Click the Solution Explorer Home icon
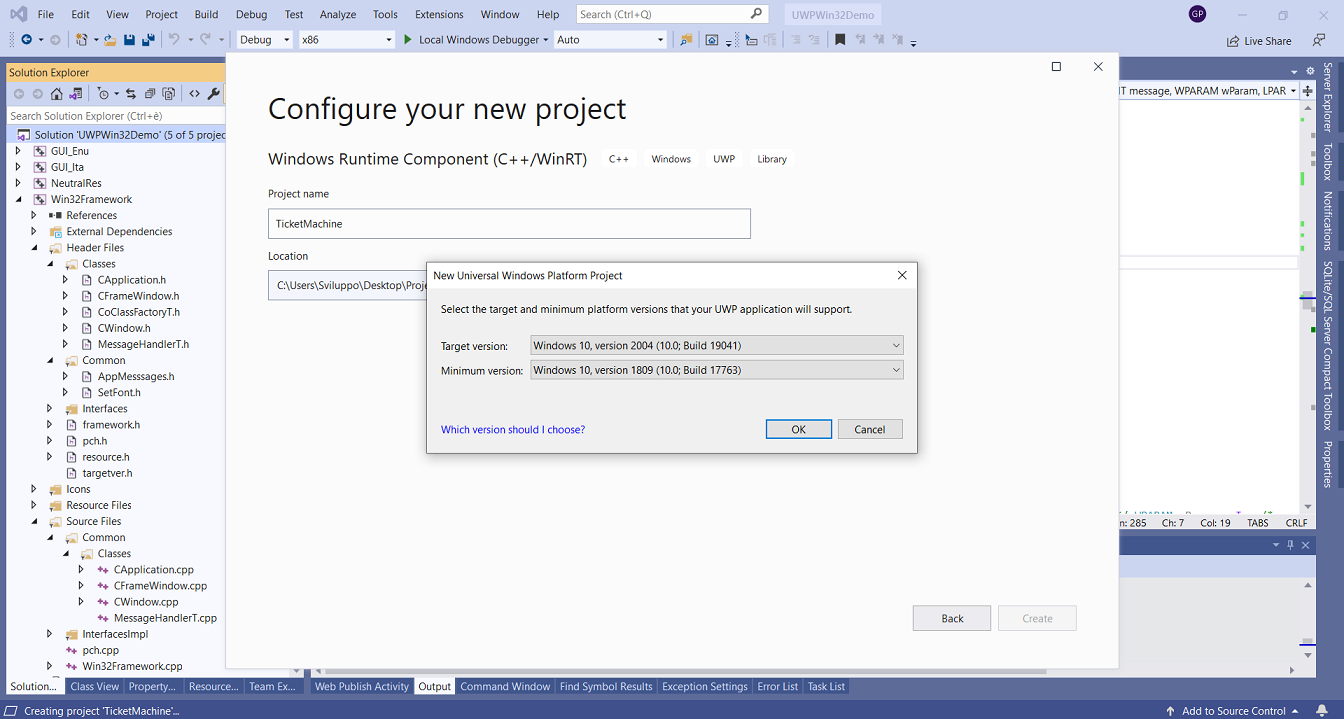Viewport: 1344px width, 719px height. [56, 93]
